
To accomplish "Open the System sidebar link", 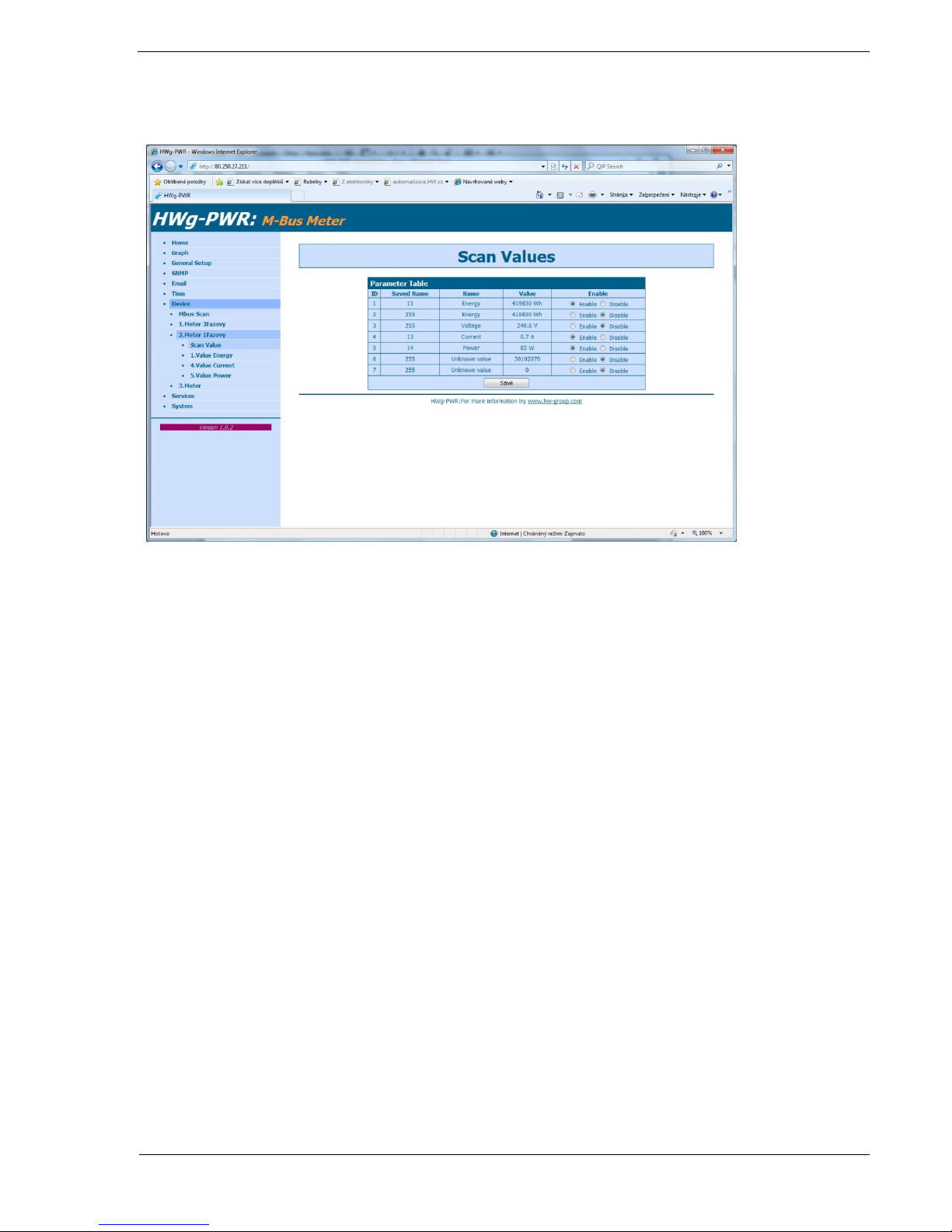I will 182,406.
